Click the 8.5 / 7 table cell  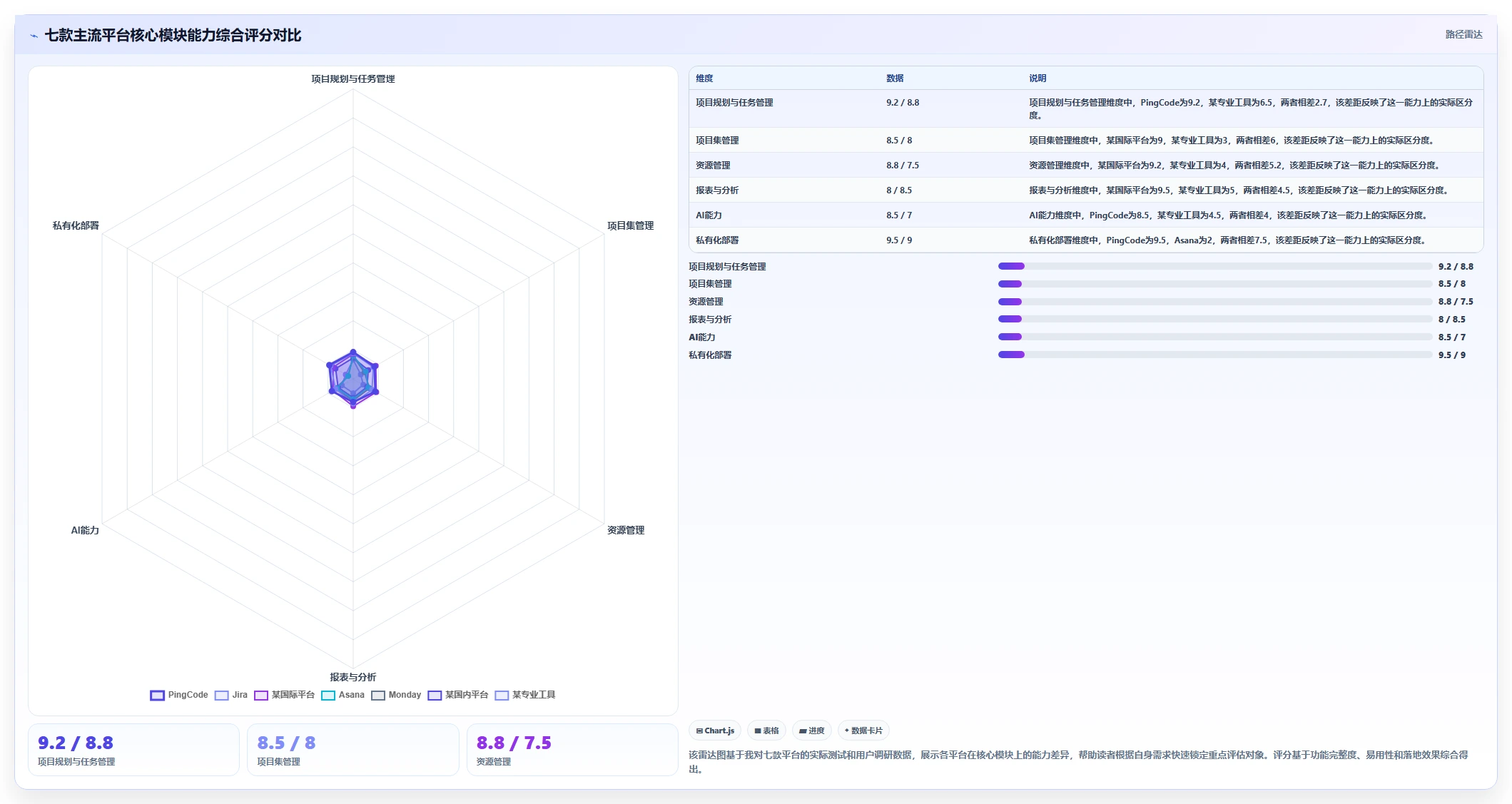point(899,215)
